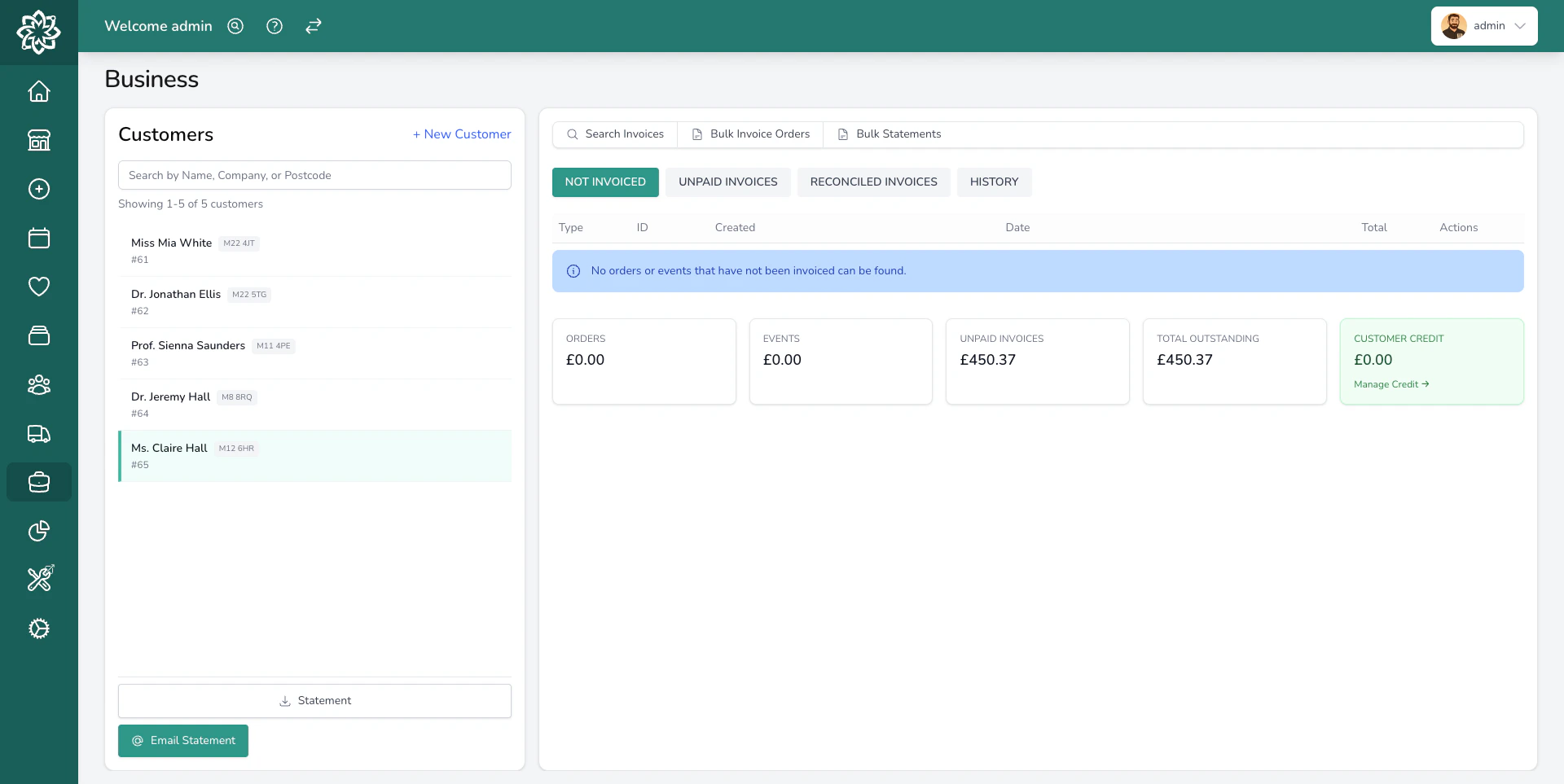Open the admin account dropdown

(1483, 26)
